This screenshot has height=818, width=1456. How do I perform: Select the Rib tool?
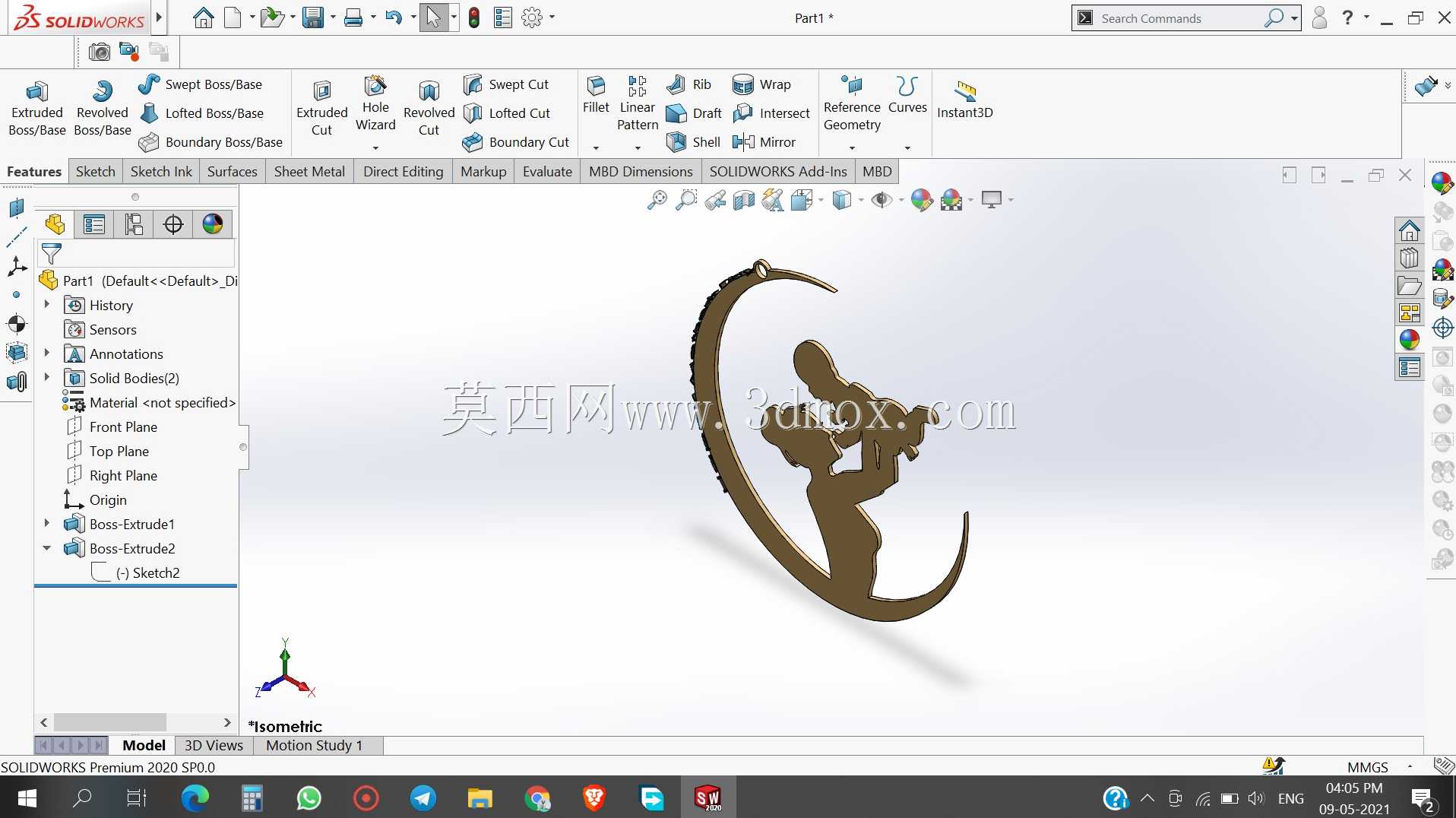pyautogui.click(x=688, y=84)
